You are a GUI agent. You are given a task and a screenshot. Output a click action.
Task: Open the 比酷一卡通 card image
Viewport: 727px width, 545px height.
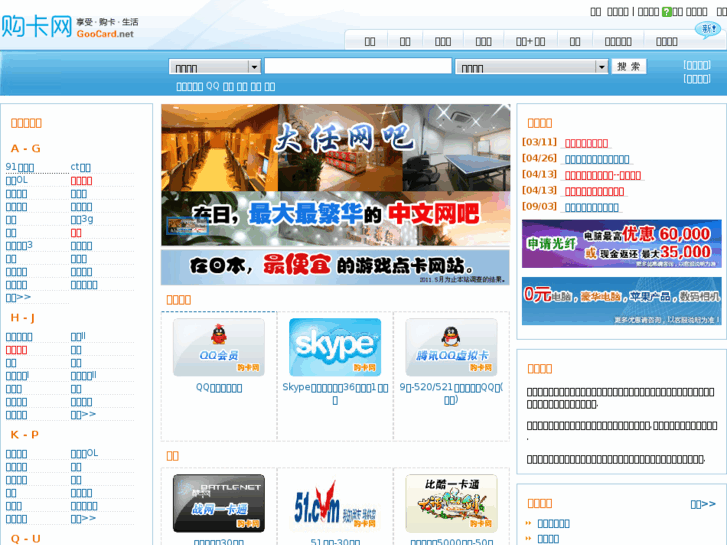click(452, 503)
